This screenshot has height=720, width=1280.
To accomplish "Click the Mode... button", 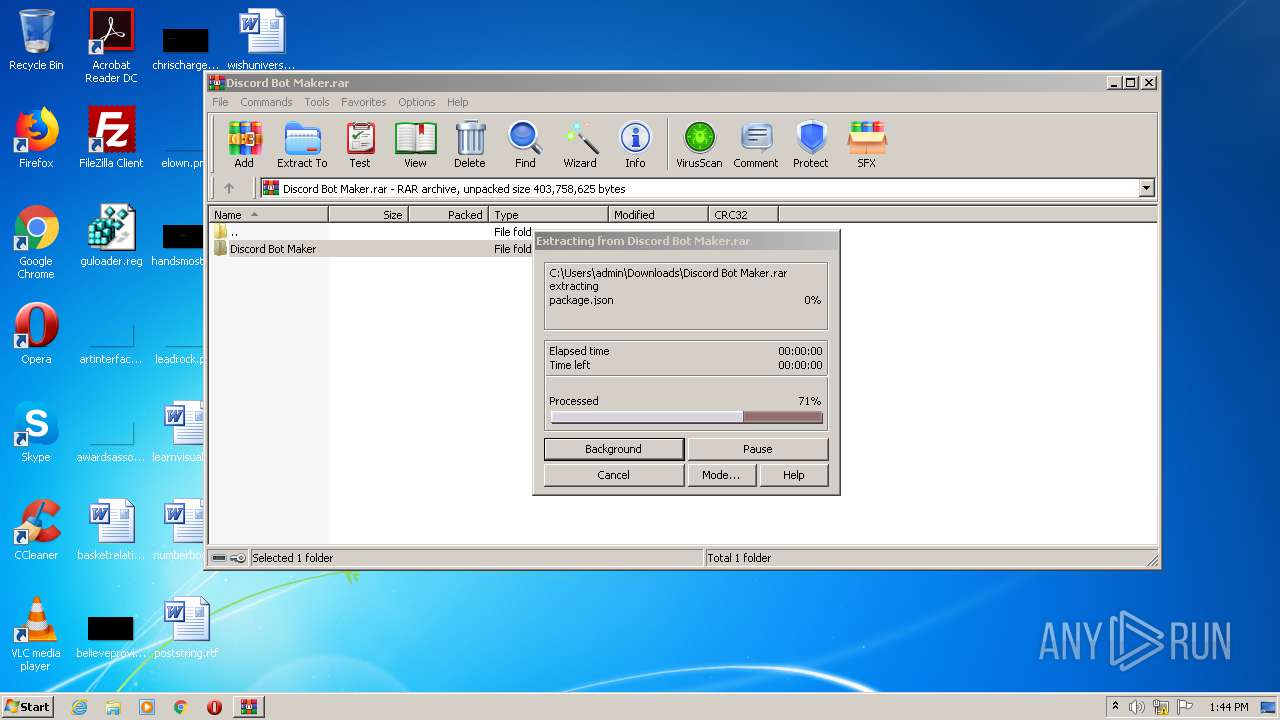I will 721,475.
